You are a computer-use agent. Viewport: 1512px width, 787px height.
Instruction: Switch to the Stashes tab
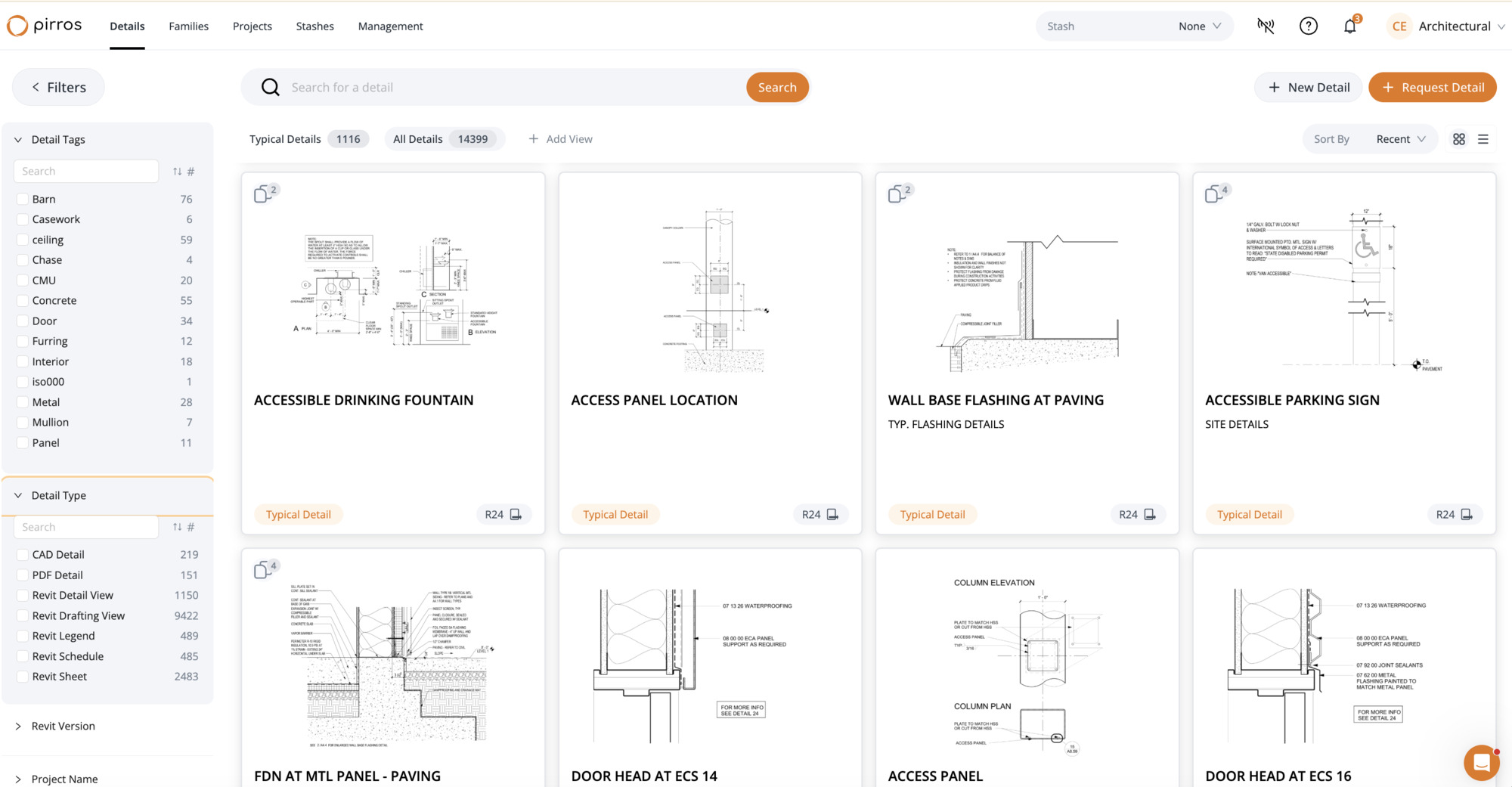coord(314,26)
